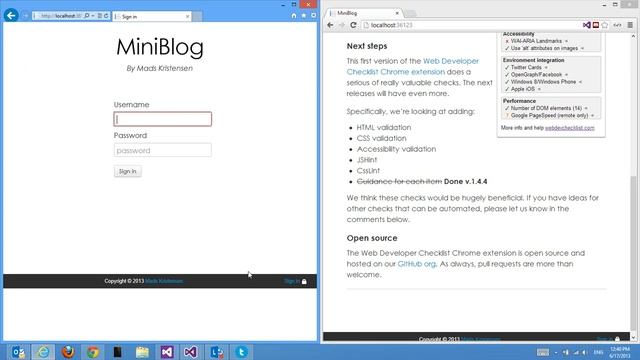The height and width of the screenshot is (360, 640).
Task: Select the Sign in tab
Action: point(152,16)
